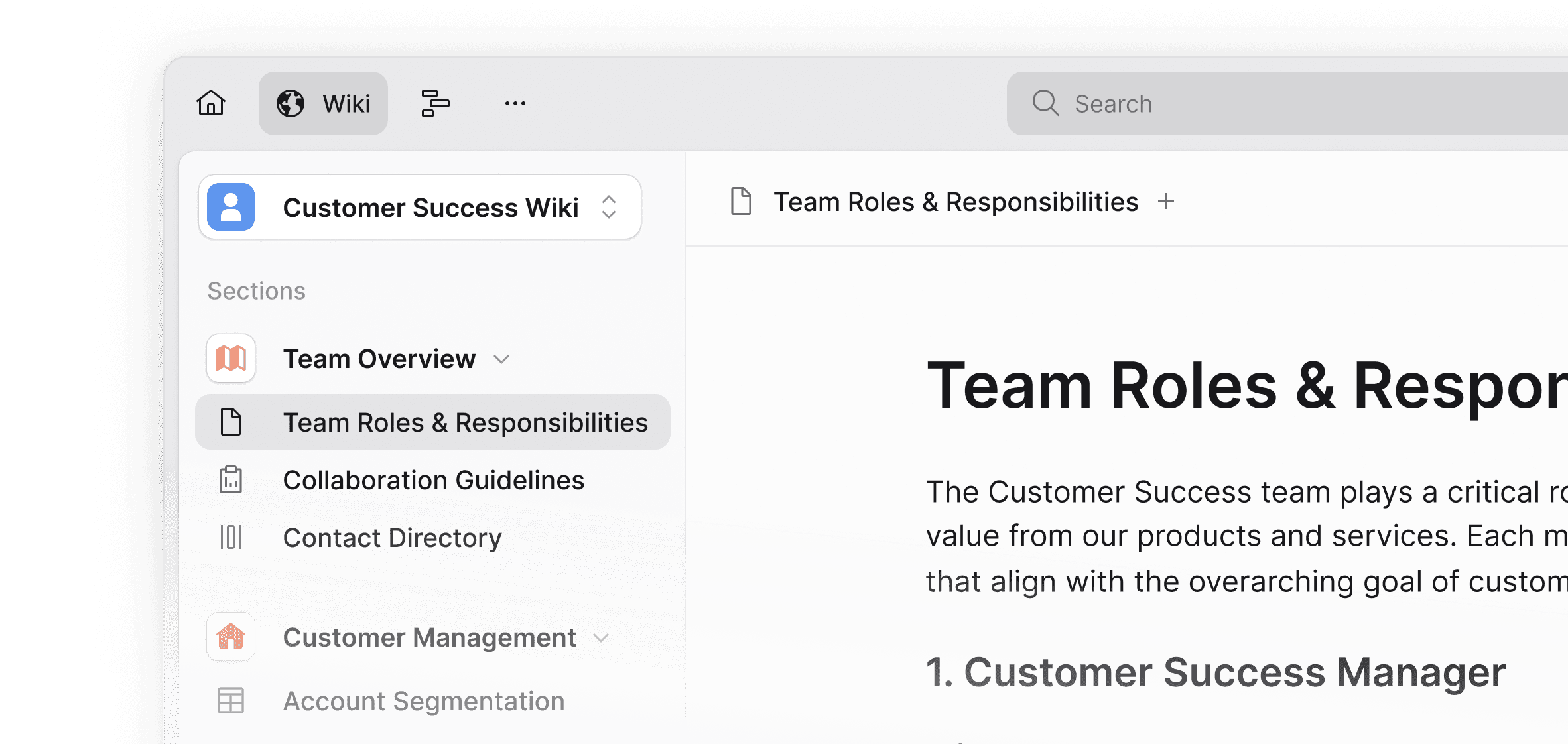The width and height of the screenshot is (1568, 744).
Task: Open the Account Segmentation page
Action: pos(423,701)
